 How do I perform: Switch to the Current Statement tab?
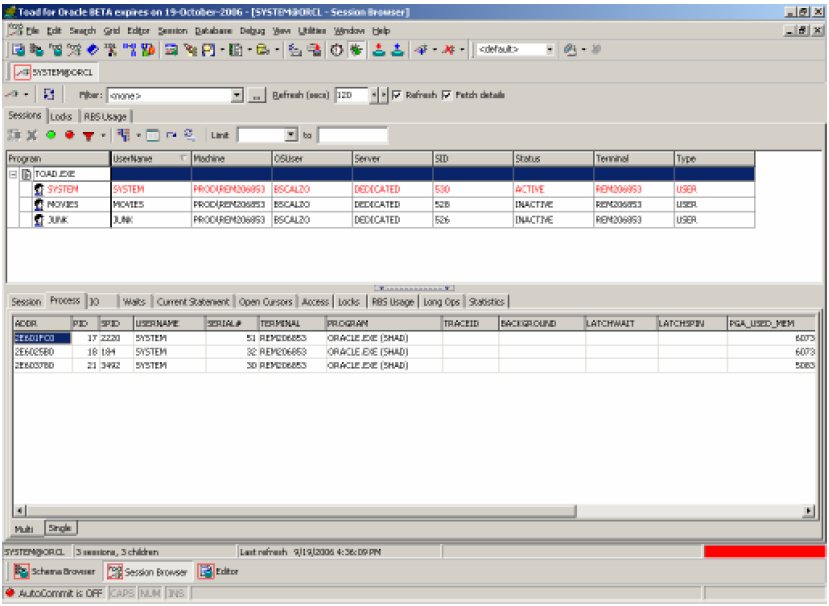pyautogui.click(x=193, y=302)
